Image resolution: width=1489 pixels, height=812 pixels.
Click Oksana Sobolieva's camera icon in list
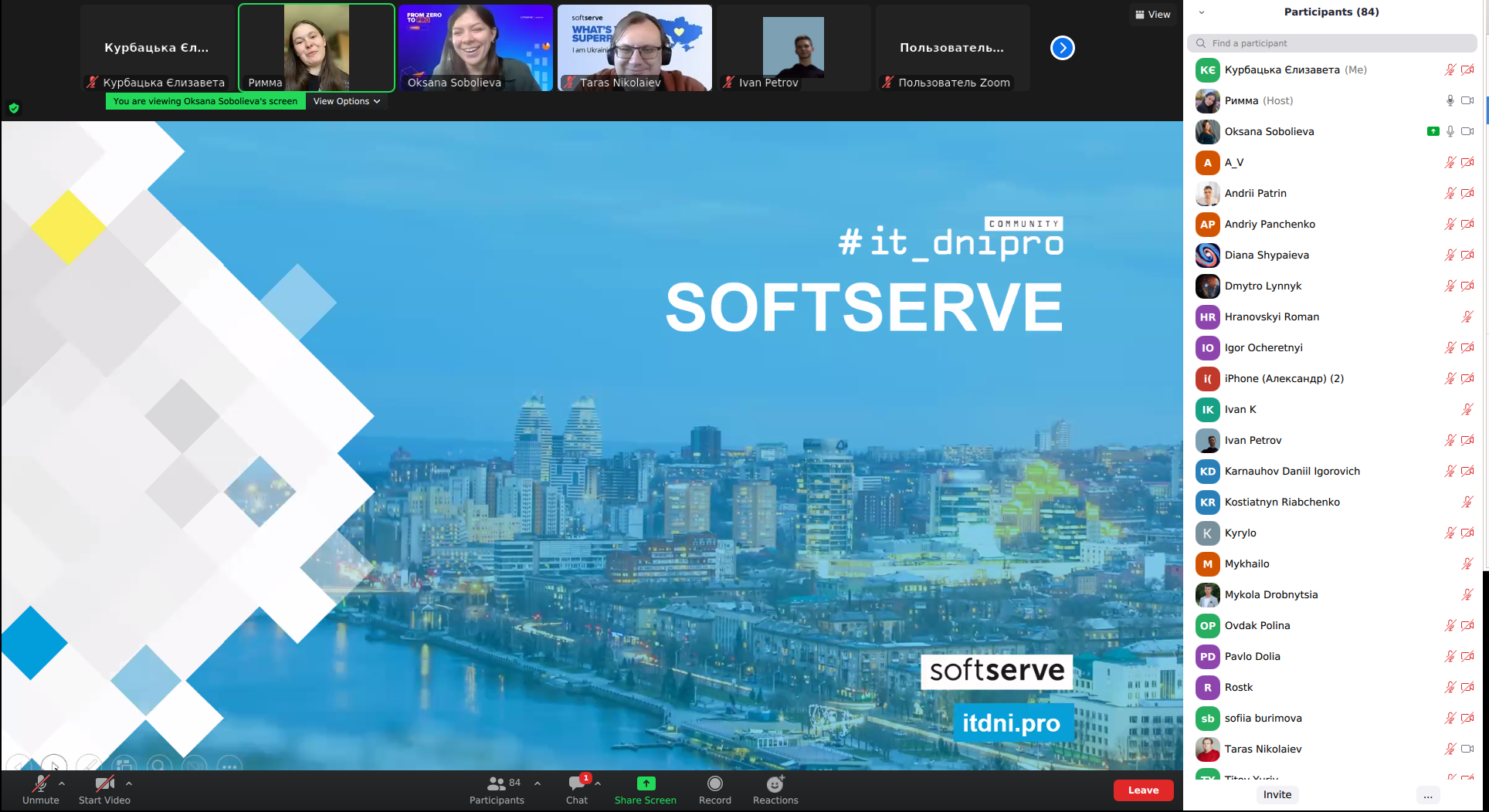1467,131
